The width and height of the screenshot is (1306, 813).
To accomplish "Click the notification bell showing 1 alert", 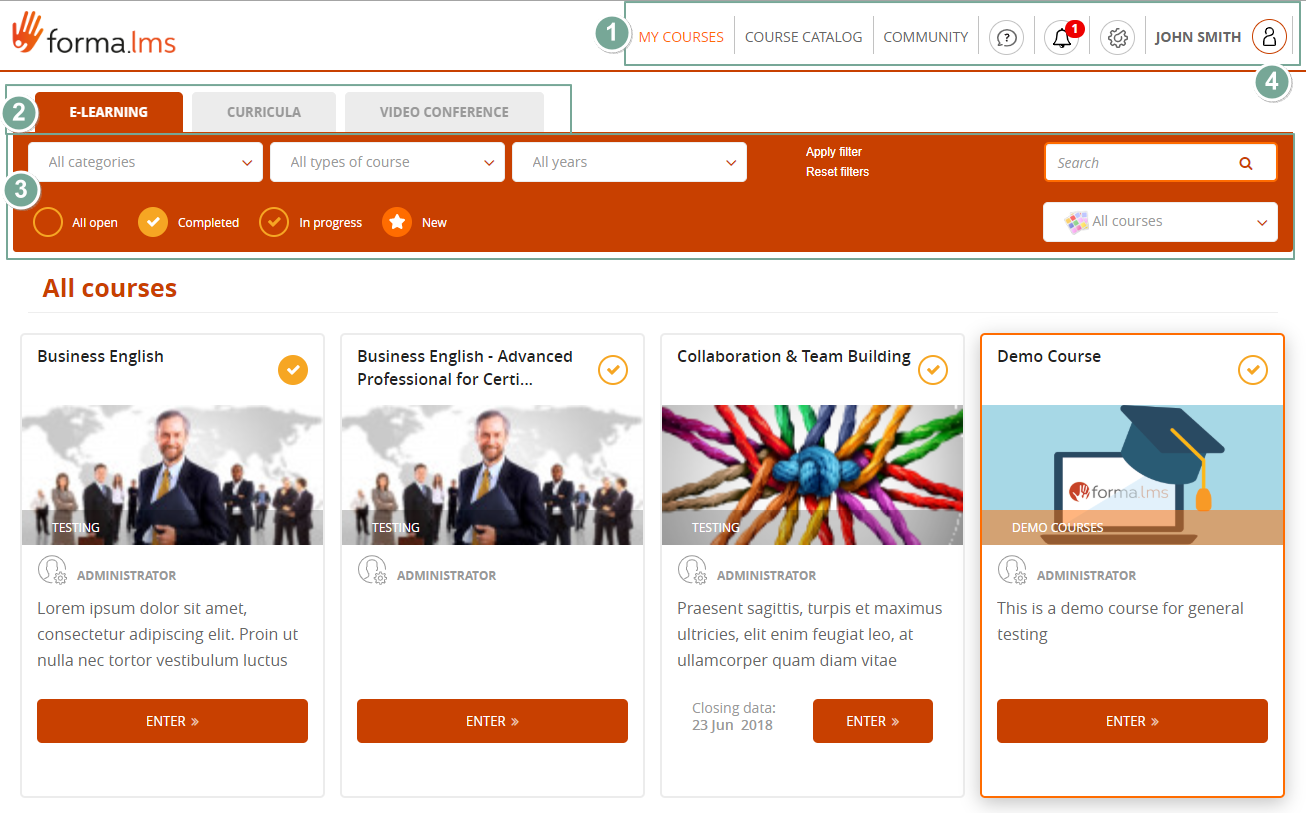I will coord(1061,38).
